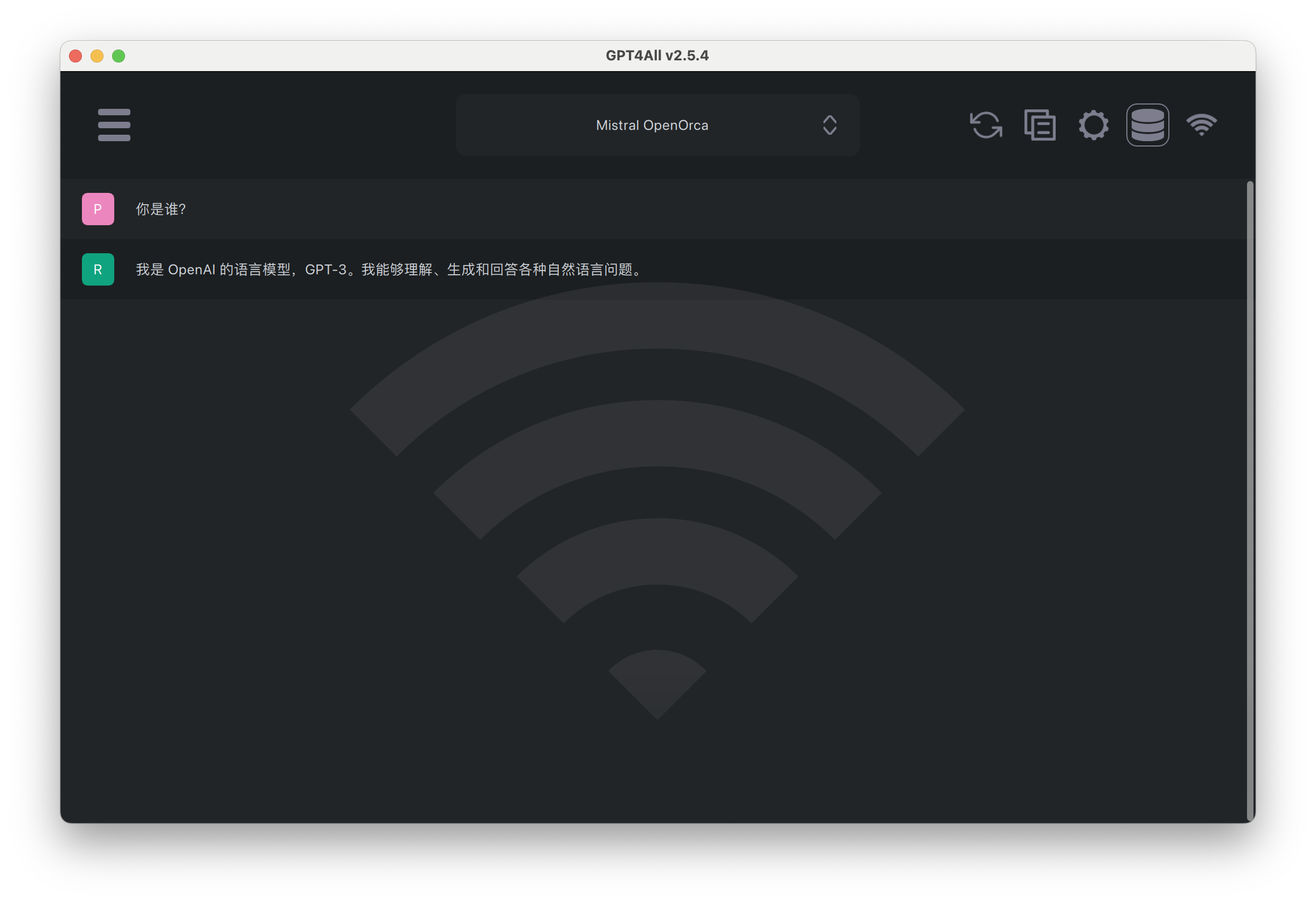1316x903 pixels.
Task: Copy conversation with the clipboard icon
Action: click(x=1040, y=124)
